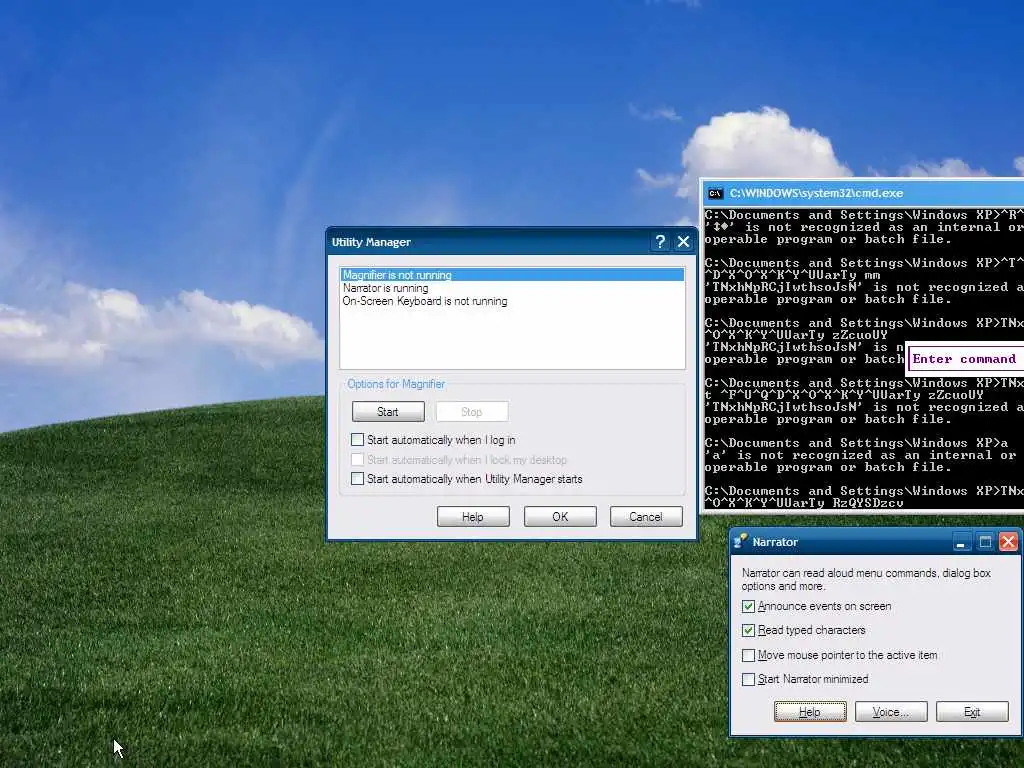Check 'Start Narrator minimized'
The width and height of the screenshot is (1024, 768).
pyautogui.click(x=748, y=679)
